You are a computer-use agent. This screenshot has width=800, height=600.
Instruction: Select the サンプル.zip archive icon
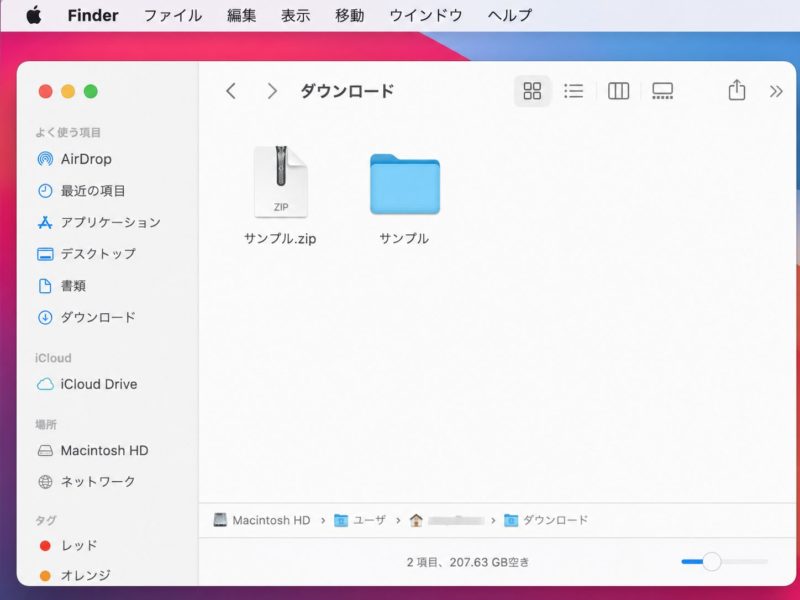pos(281,182)
